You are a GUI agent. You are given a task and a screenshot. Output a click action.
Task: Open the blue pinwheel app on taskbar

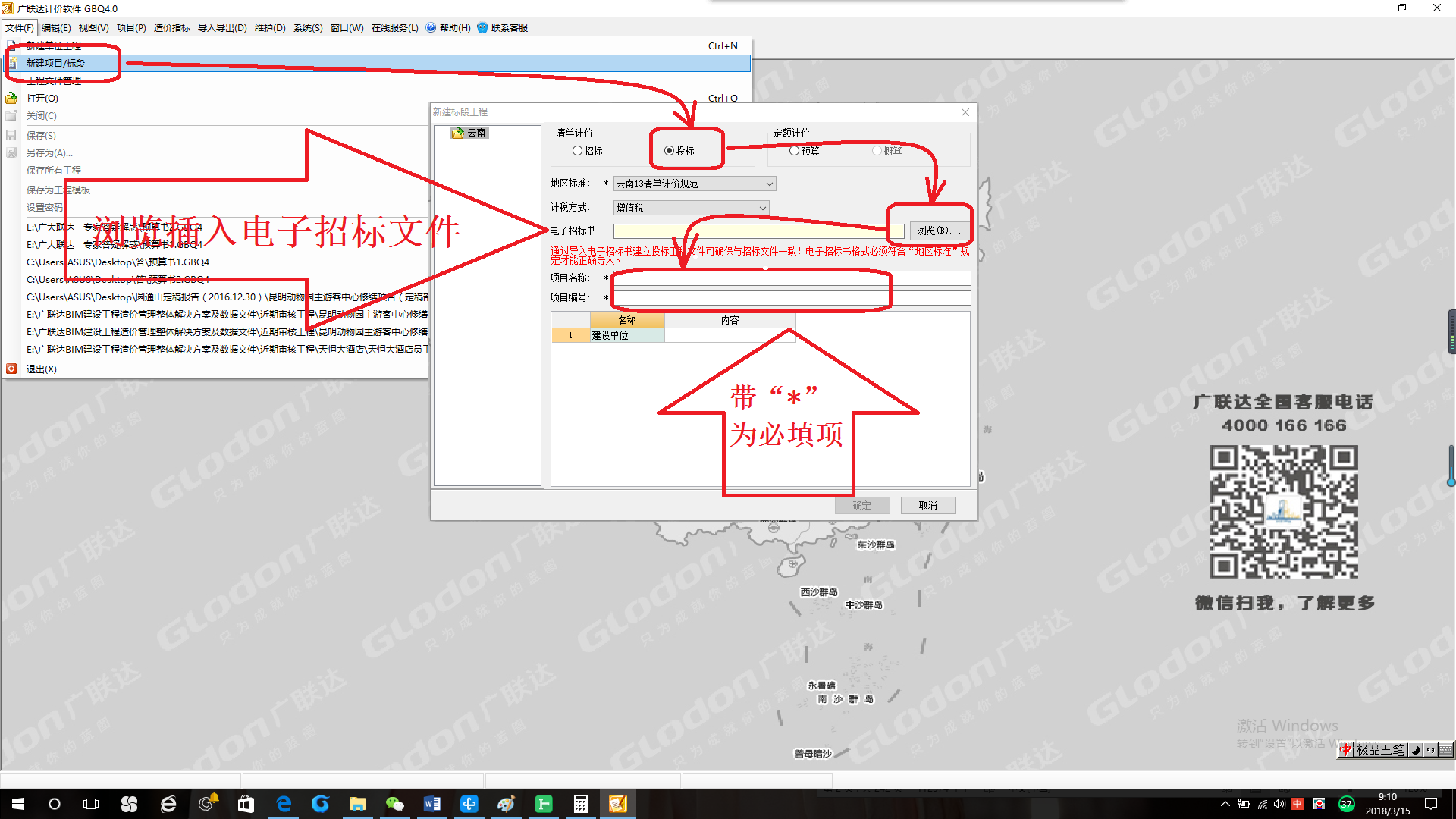469,804
